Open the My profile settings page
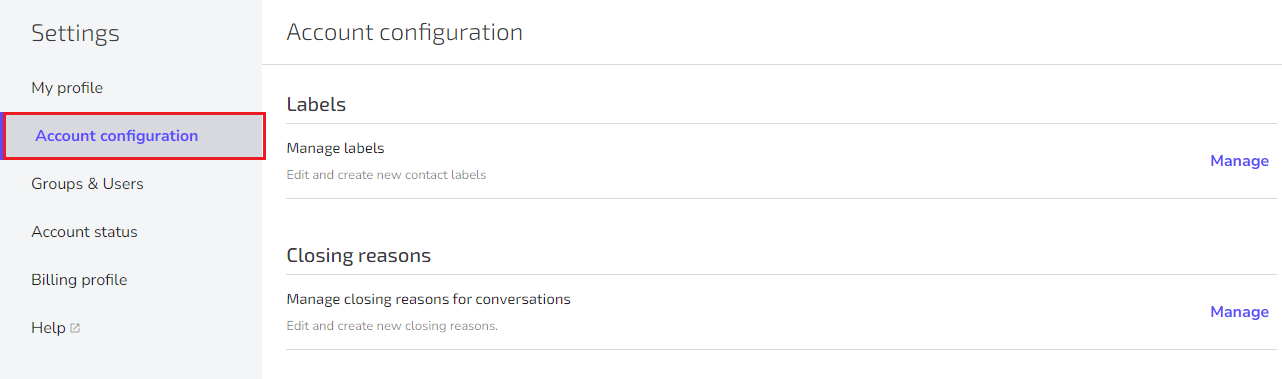 (x=67, y=88)
